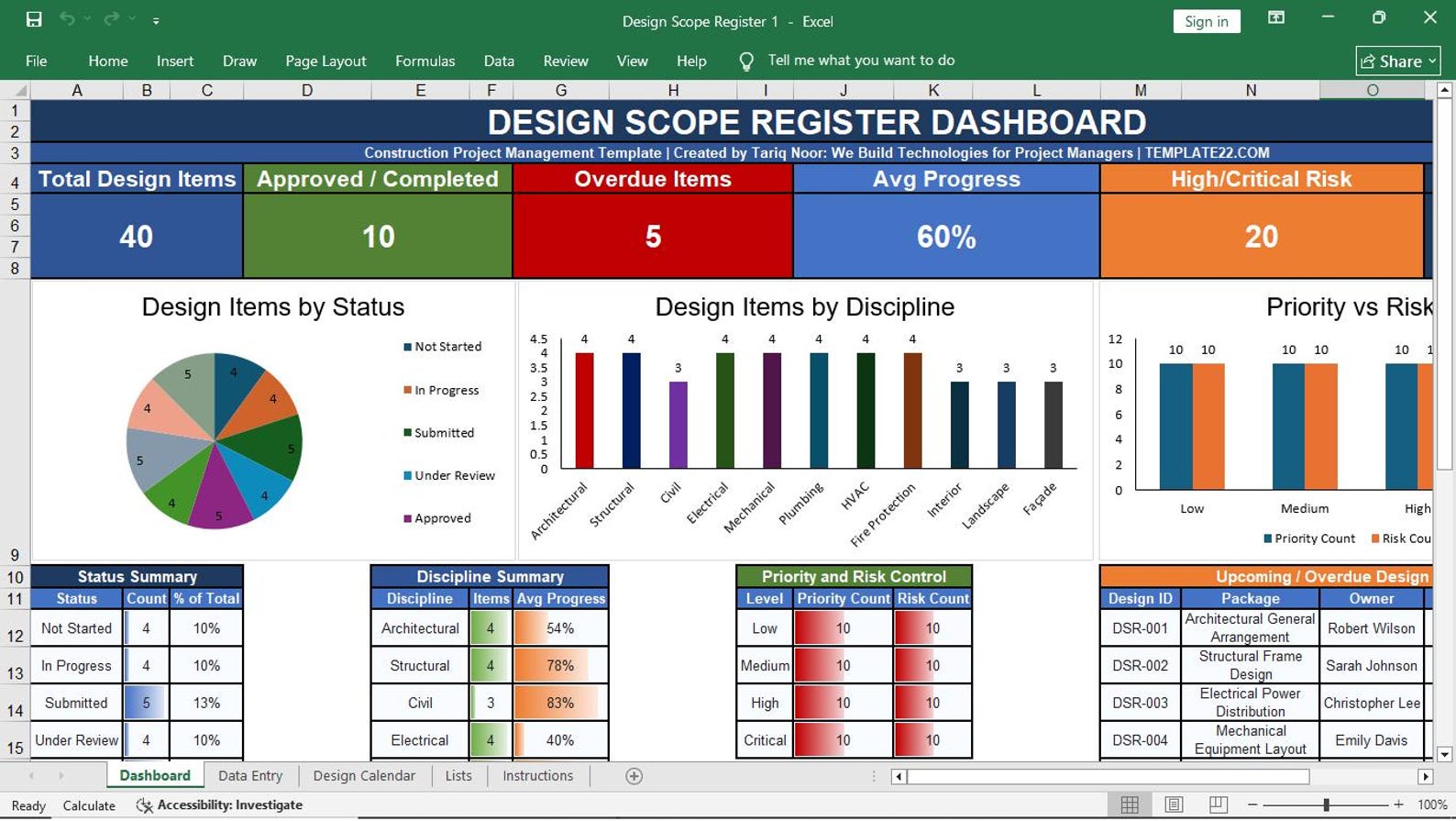The width and height of the screenshot is (1456, 821).
Task: Click the Priority Count legend entry
Action: (x=1309, y=538)
